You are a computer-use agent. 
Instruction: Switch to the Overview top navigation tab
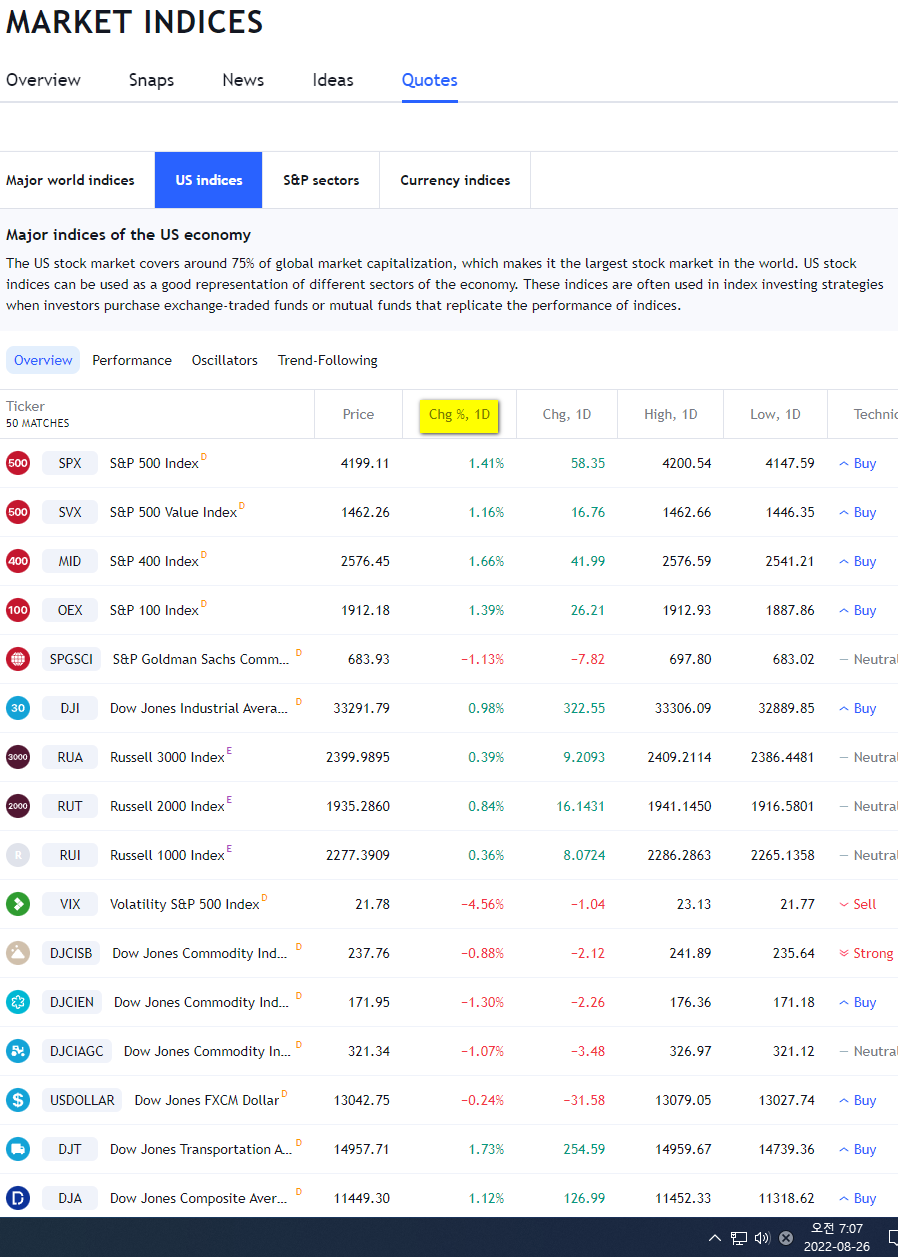(43, 80)
